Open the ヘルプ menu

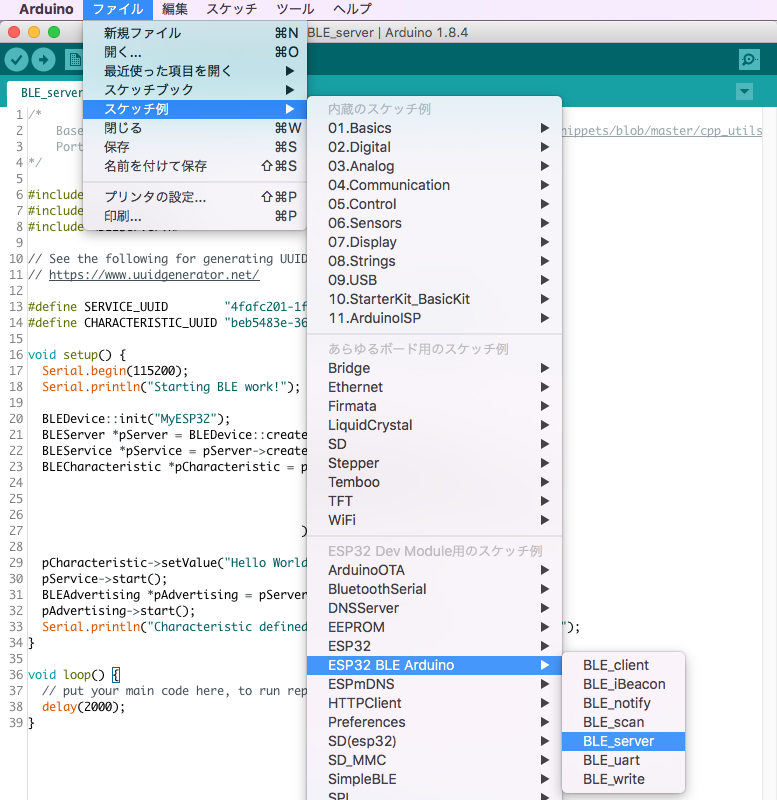click(x=353, y=9)
